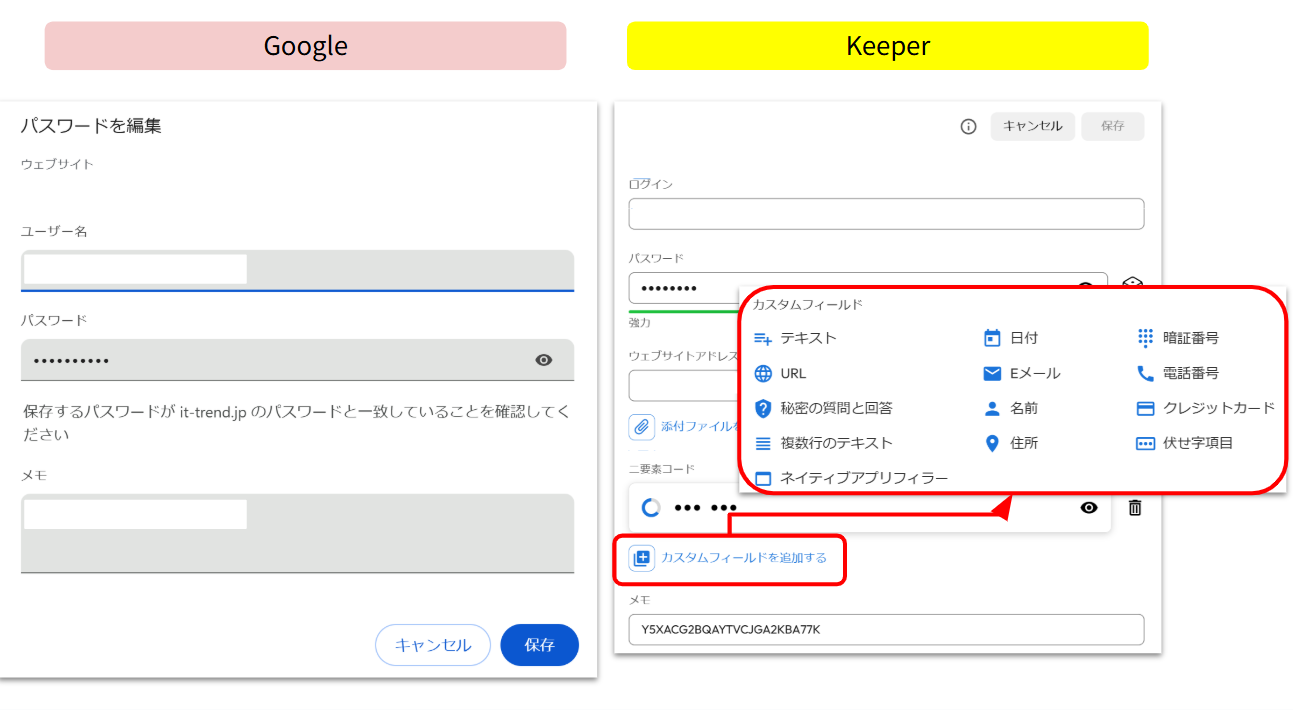Click the Google パスワード field dots
Image resolution: width=1293 pixels, height=710 pixels.
point(72,361)
